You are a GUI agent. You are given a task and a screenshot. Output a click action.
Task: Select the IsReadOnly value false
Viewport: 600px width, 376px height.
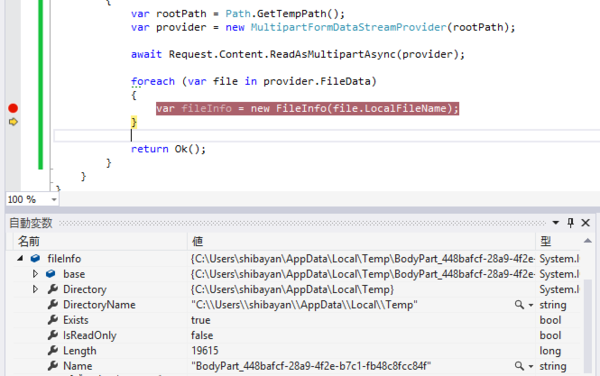(x=202, y=335)
